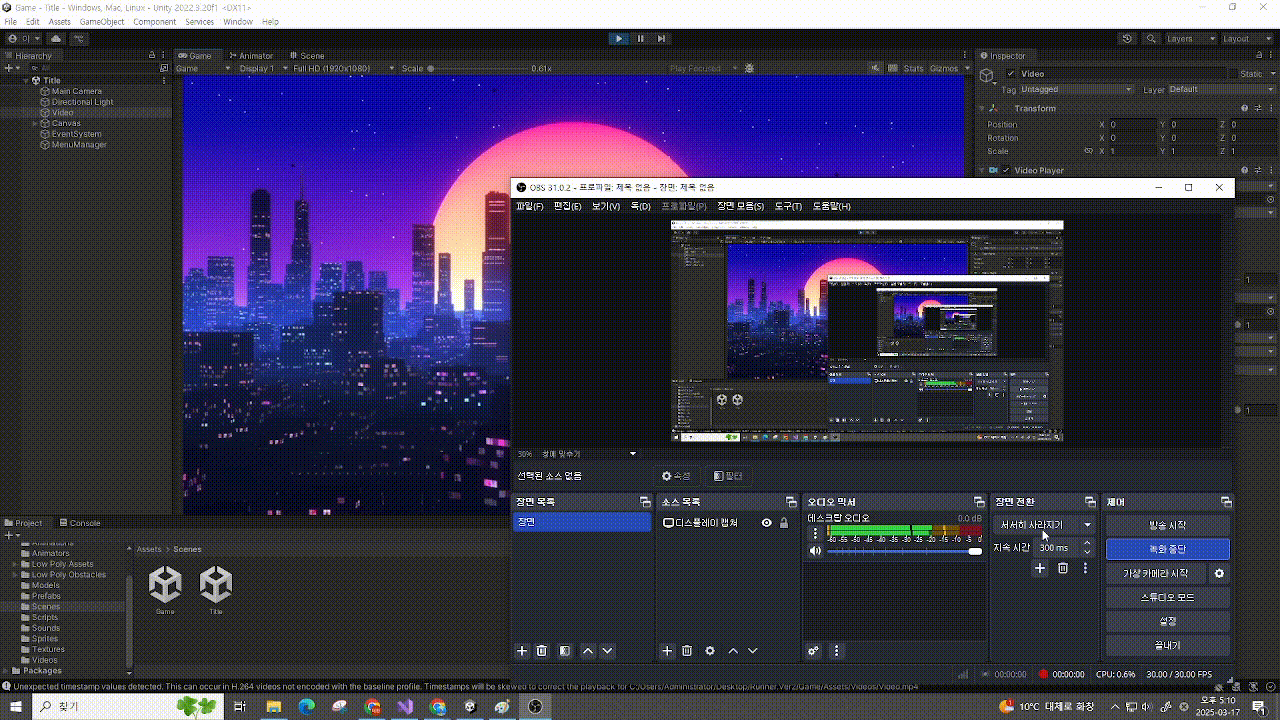Add a source with plus icon
Image resolution: width=1280 pixels, height=720 pixels.
[668, 651]
